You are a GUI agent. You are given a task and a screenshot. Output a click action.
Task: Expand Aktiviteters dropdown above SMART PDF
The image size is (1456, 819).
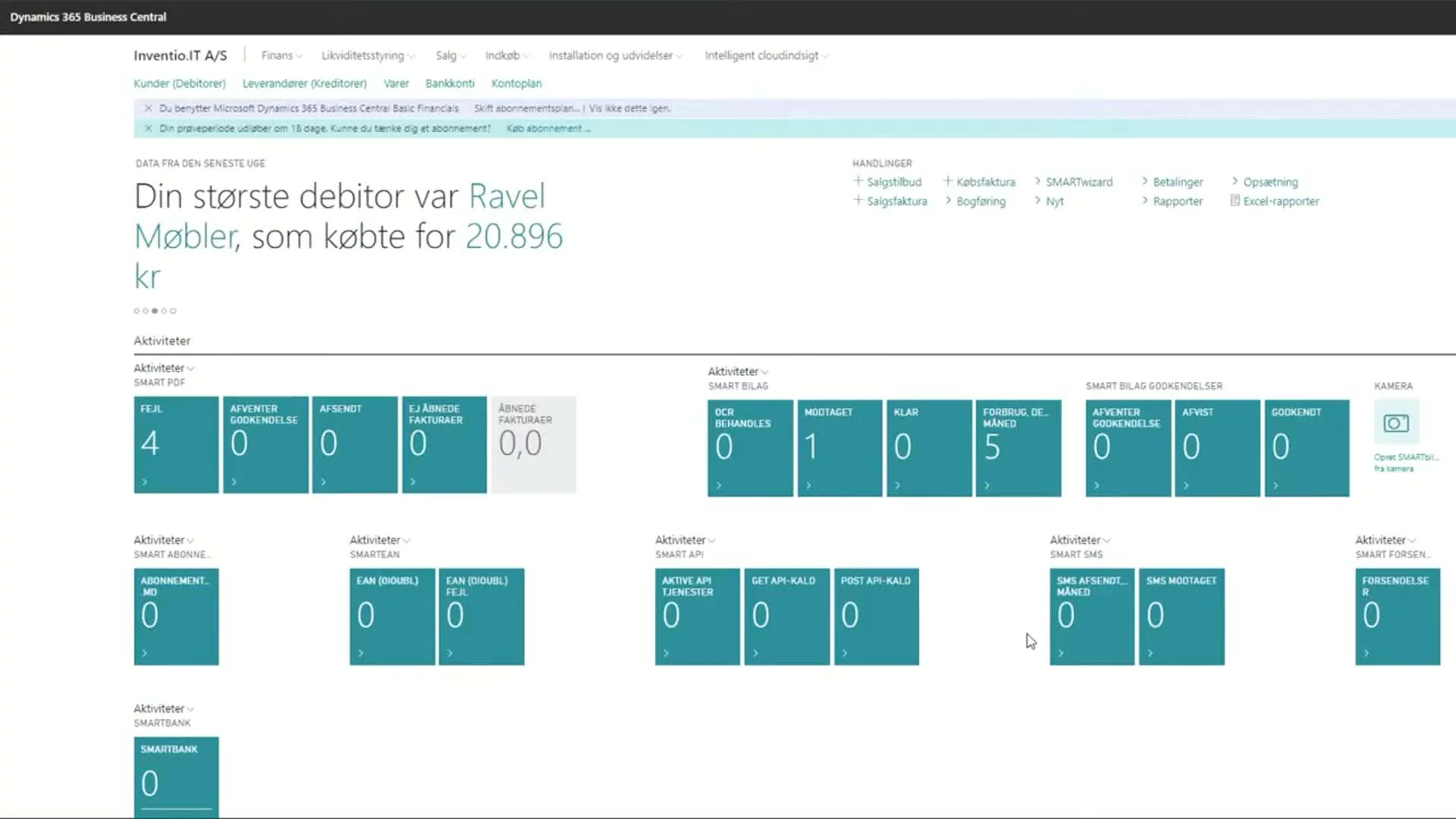tap(164, 368)
